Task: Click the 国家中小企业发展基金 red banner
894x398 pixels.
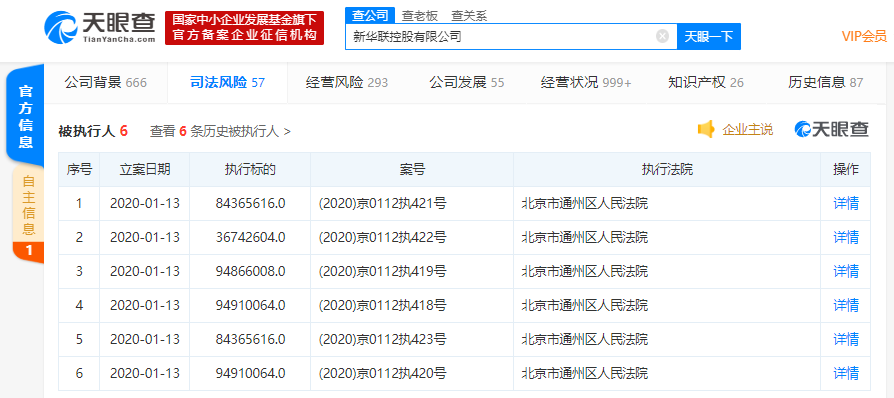Action: (245, 27)
